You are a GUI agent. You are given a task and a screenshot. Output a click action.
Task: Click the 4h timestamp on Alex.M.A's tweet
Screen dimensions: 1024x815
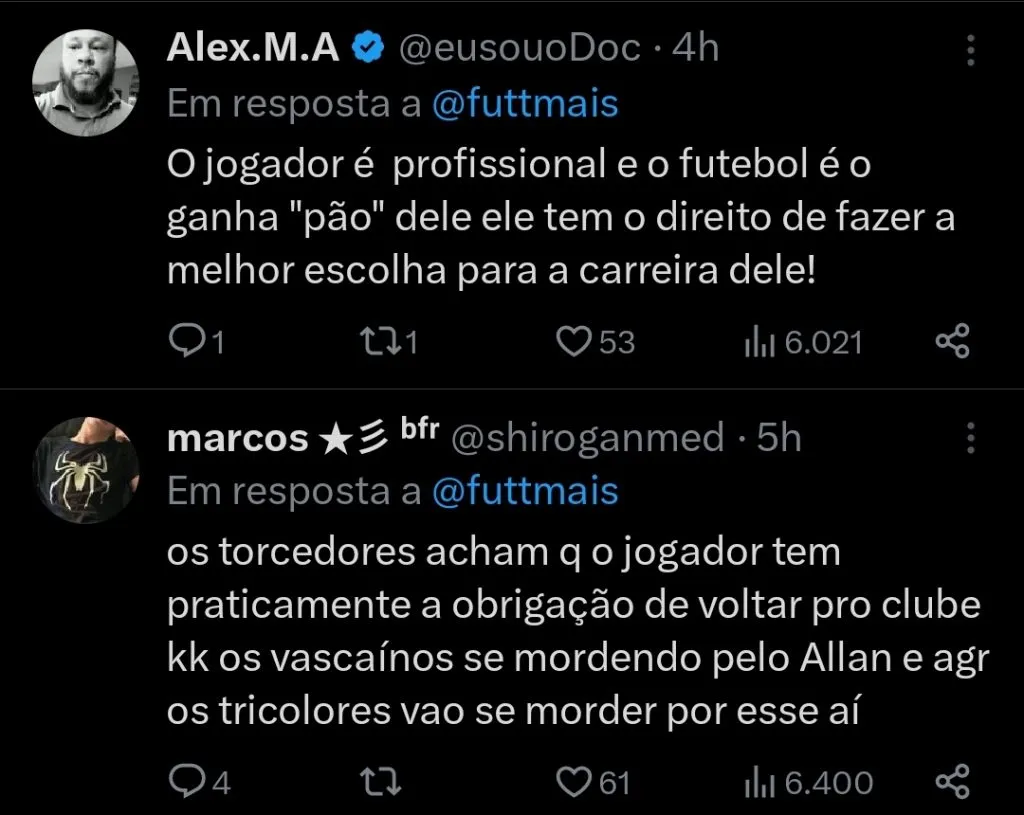695,46
